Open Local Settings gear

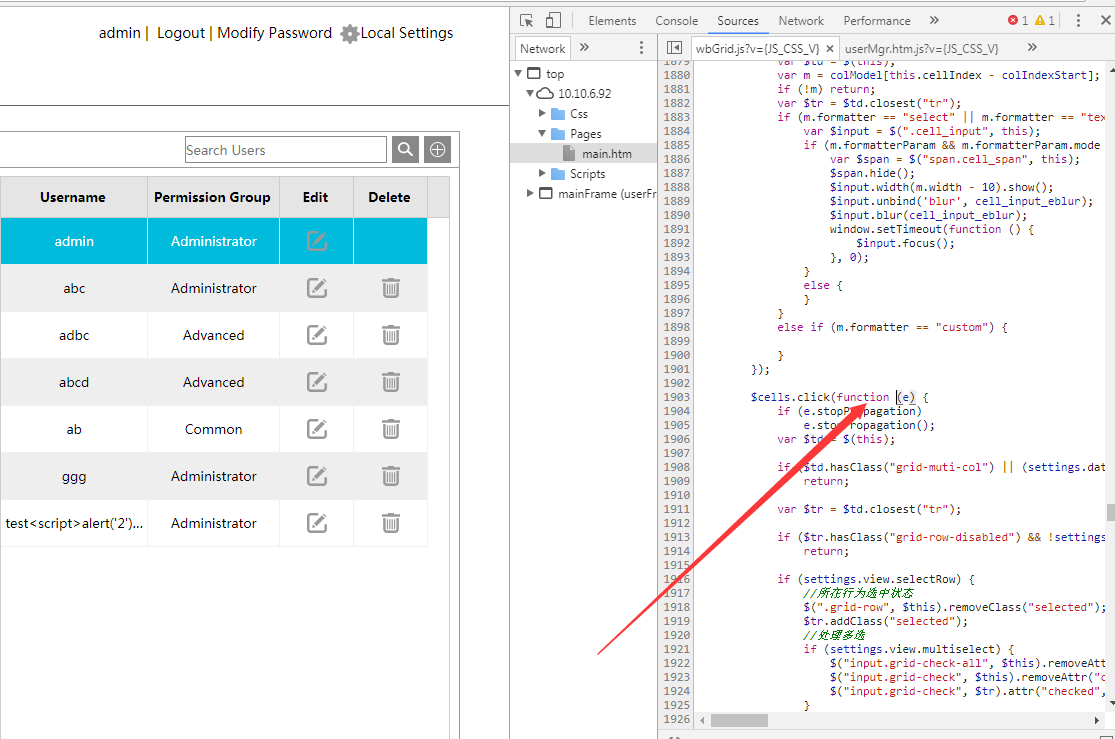349,33
